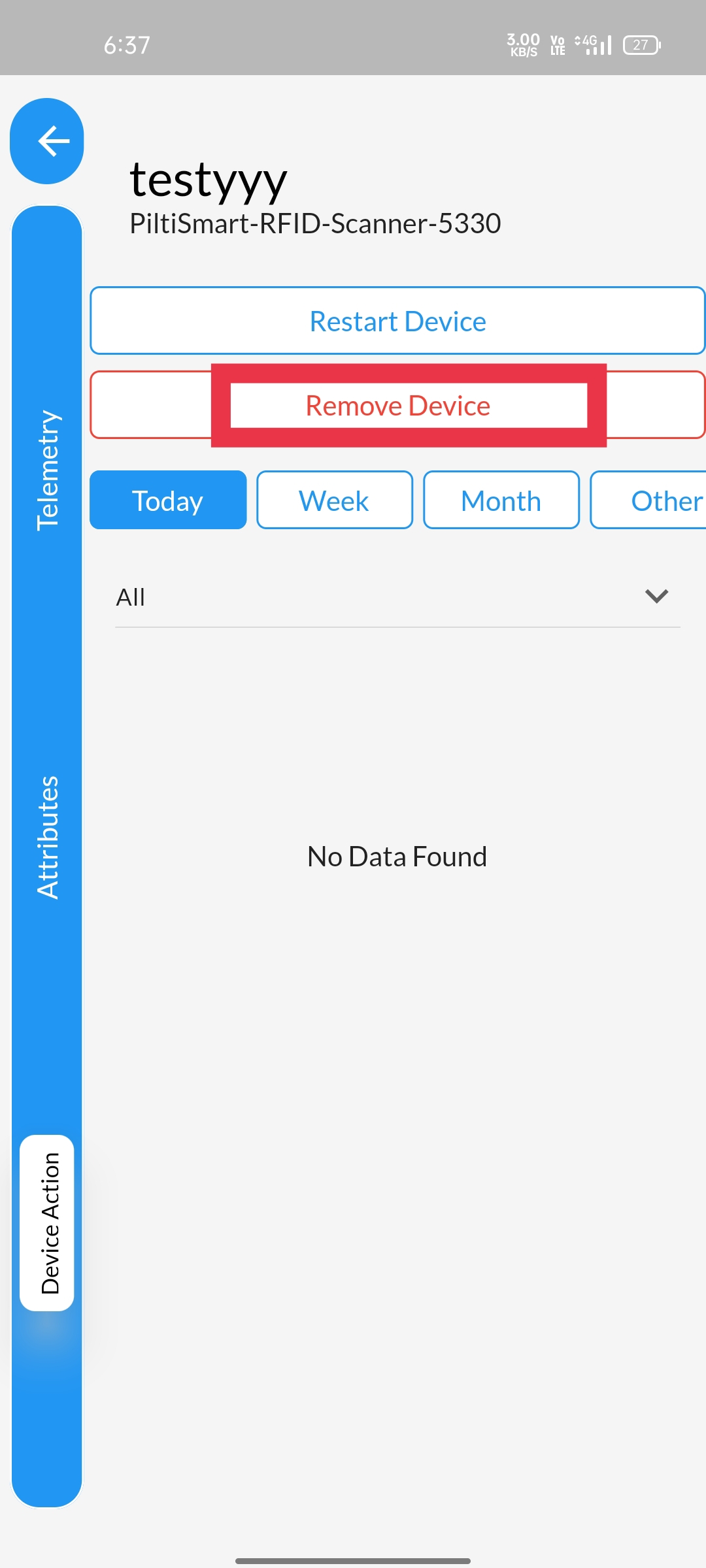The width and height of the screenshot is (706, 1568).
Task: Choose the Week time range filter
Action: coord(335,500)
